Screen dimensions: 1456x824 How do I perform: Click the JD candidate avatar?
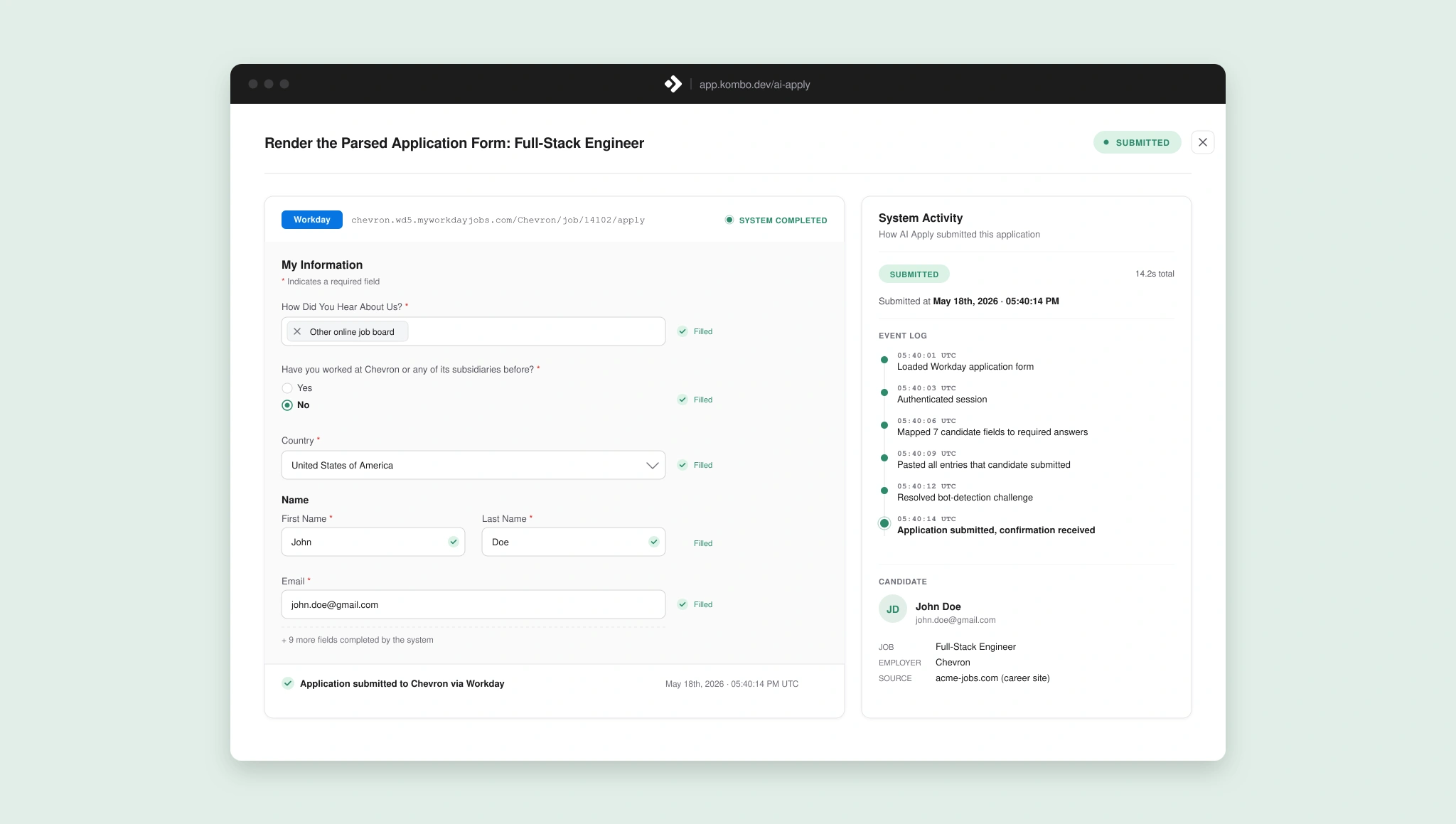[x=893, y=609]
